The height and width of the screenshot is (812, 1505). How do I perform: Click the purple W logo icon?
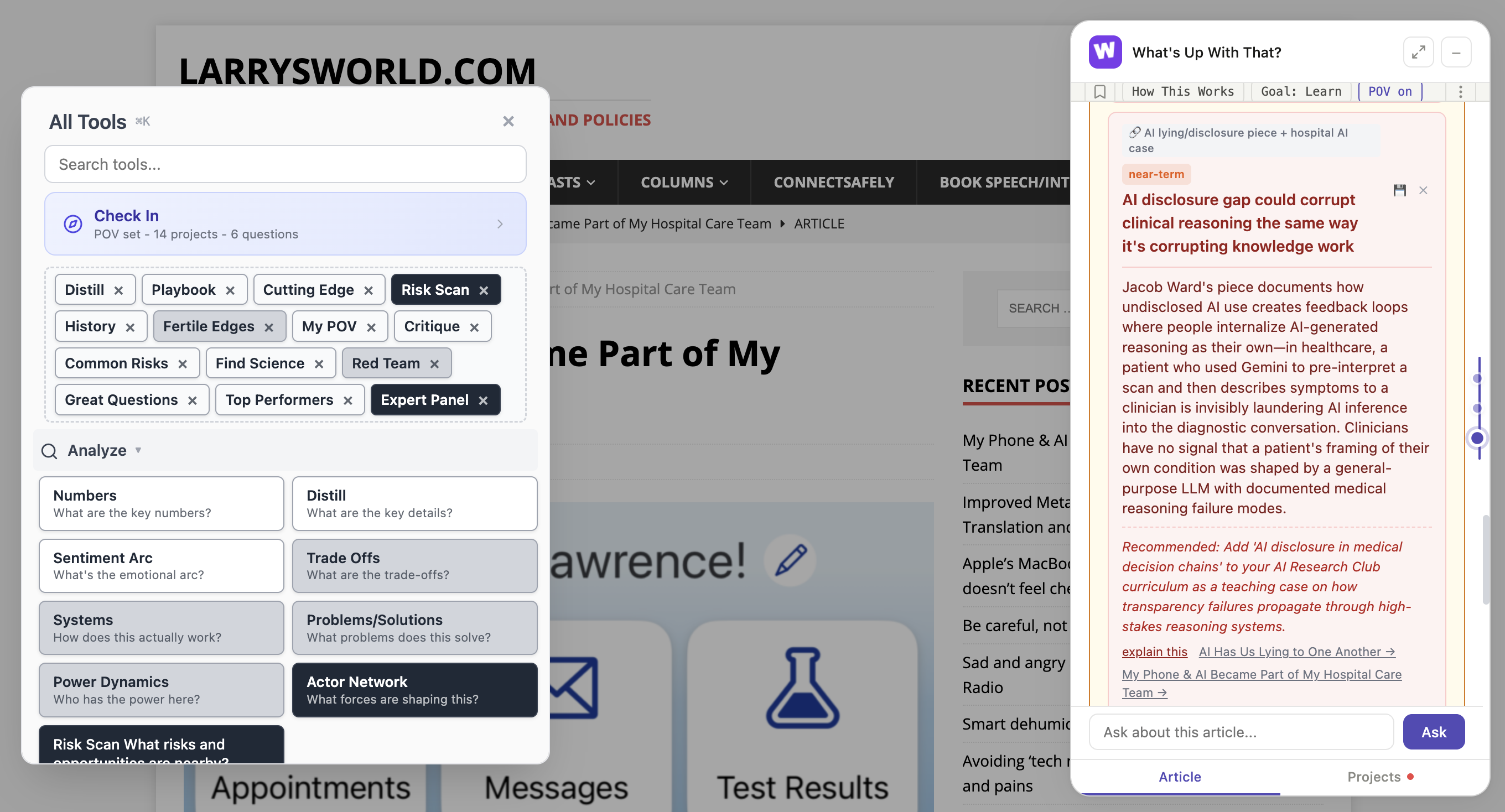tap(1105, 52)
